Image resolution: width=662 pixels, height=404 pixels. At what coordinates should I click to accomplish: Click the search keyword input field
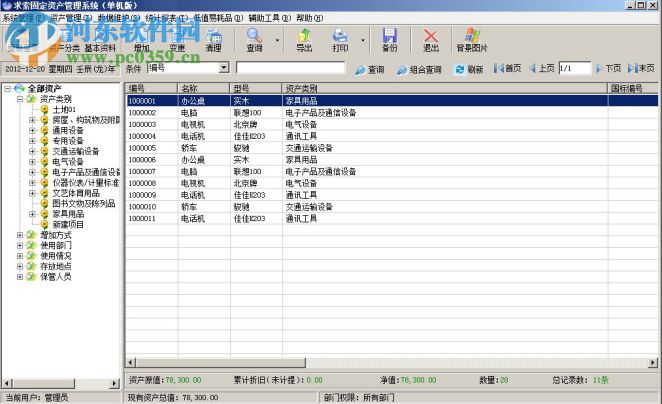click(290, 68)
